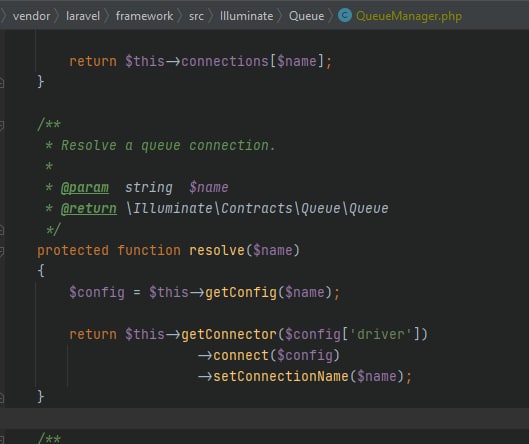Click the getConnector method call
This screenshot has width=529, height=444.
[229, 334]
